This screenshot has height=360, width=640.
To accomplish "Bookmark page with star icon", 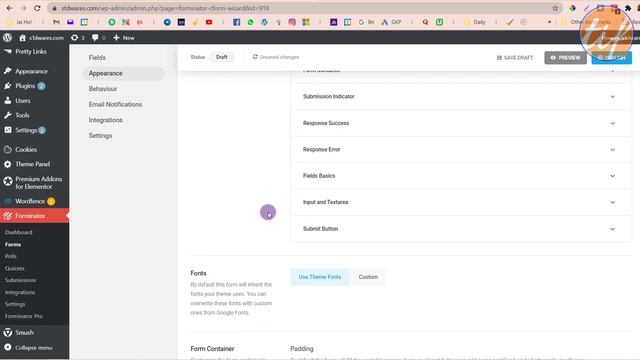I will tap(555, 8).
